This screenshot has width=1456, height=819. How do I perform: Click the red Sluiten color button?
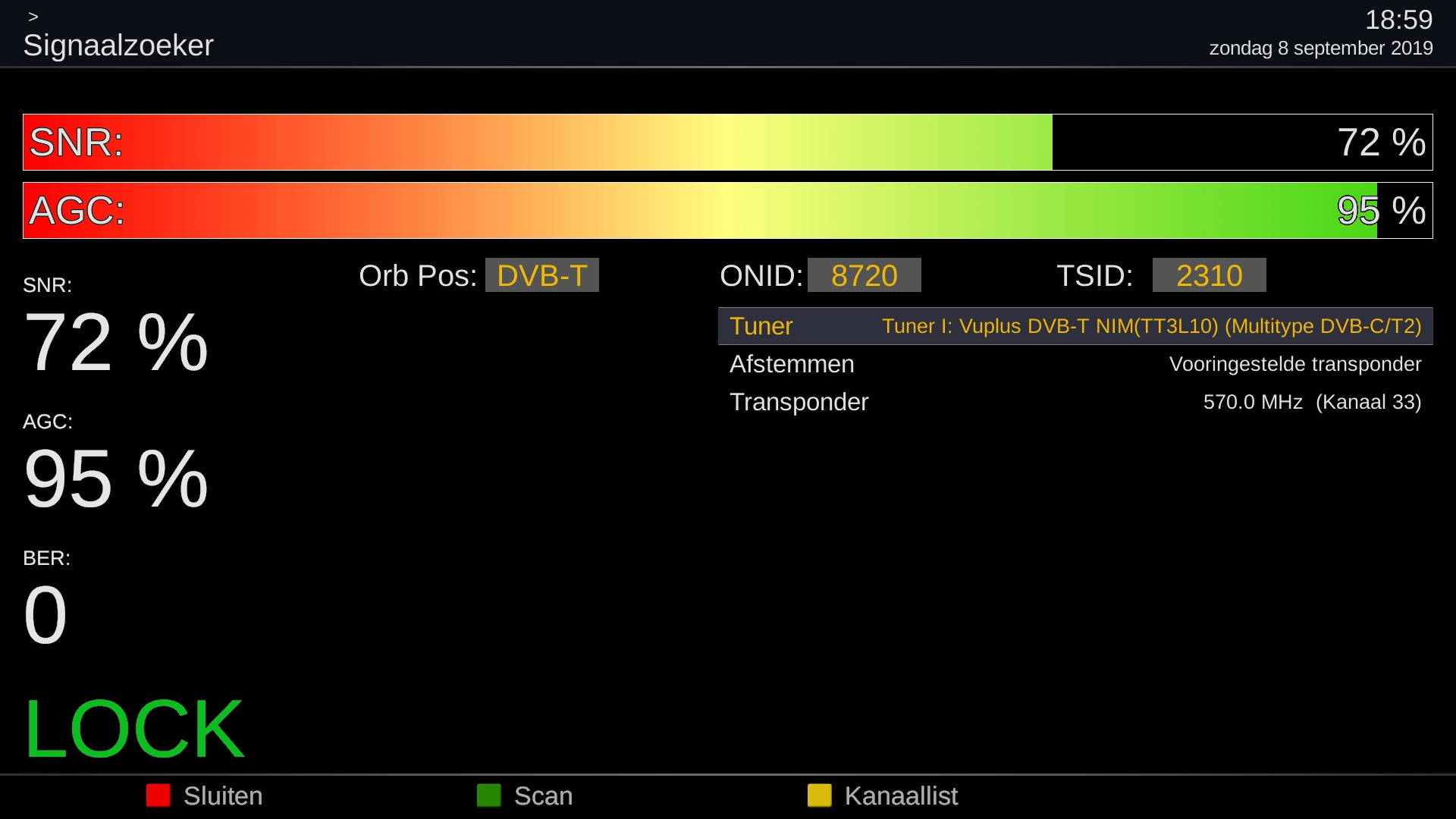158,795
